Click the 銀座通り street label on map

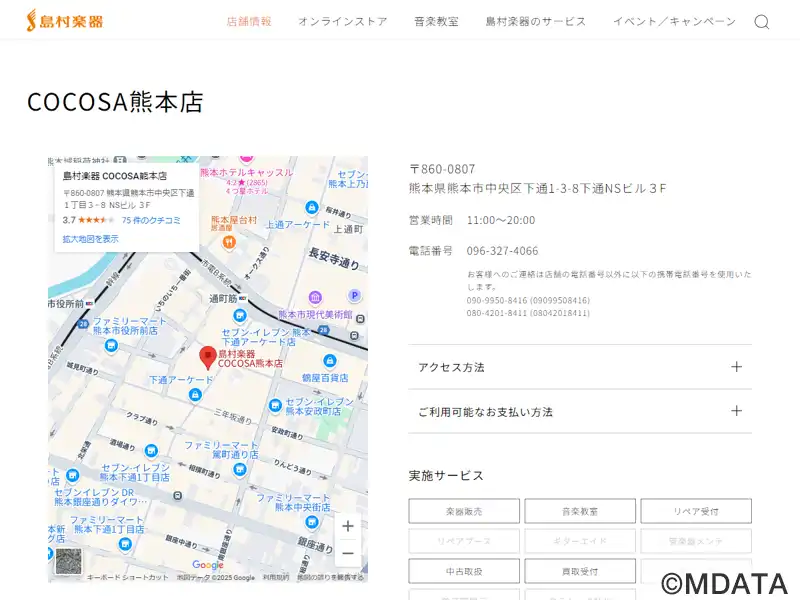tap(316, 545)
